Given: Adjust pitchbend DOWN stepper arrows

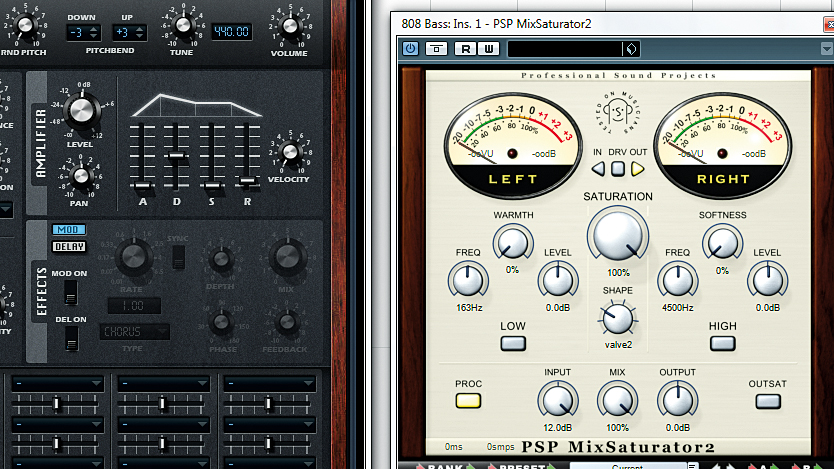Looking at the screenshot, I should pos(94,32).
